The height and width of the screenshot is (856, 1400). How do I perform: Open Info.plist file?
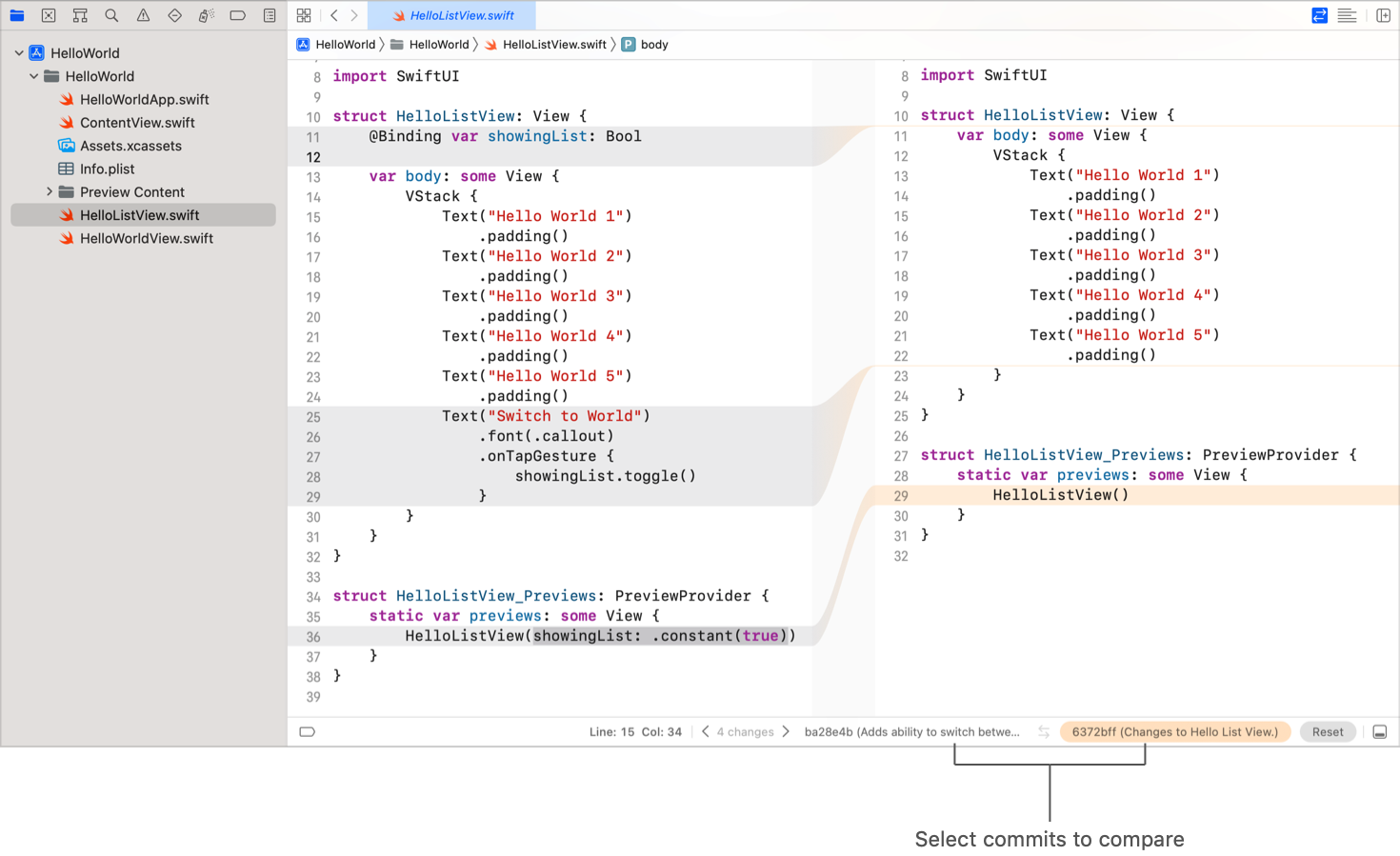click(107, 169)
